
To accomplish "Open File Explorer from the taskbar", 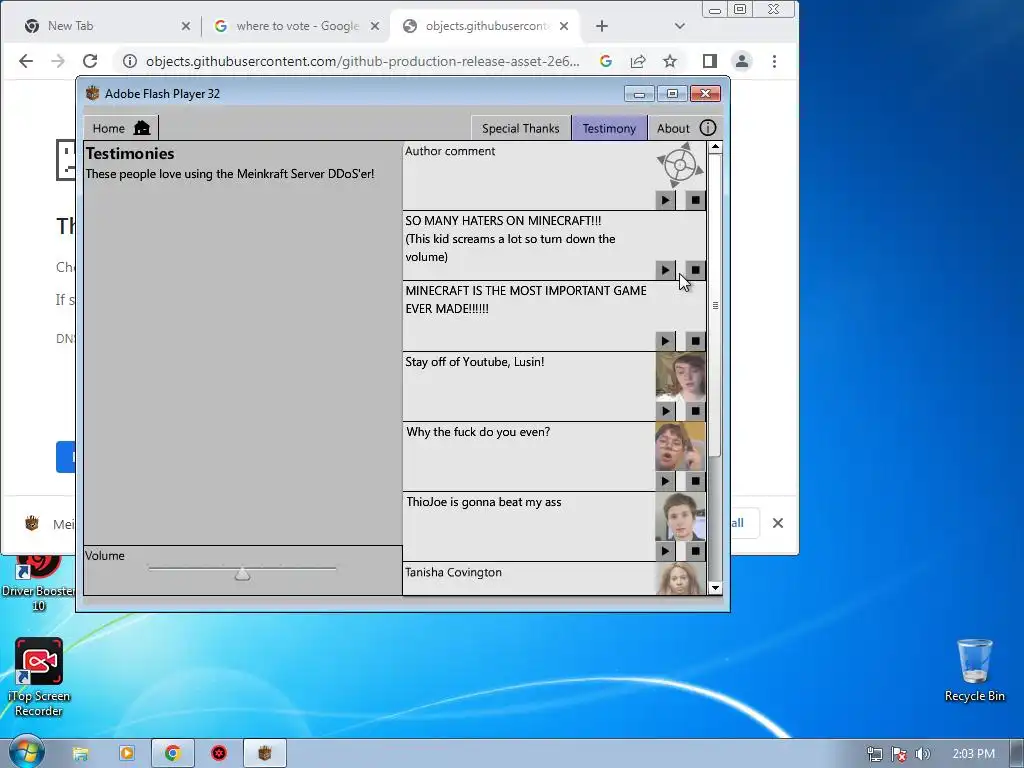I will click(x=80, y=754).
